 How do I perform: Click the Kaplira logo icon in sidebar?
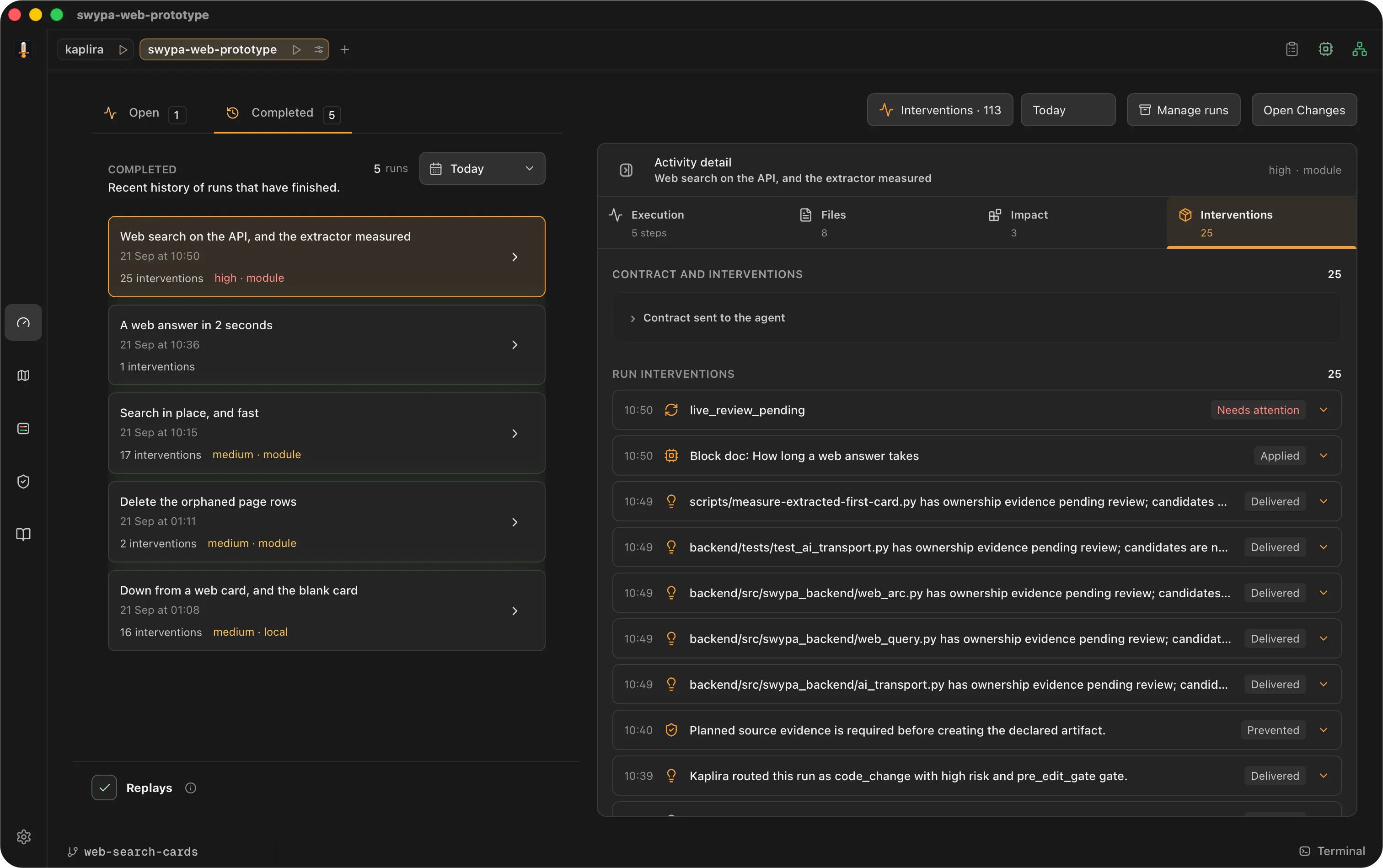pos(23,49)
